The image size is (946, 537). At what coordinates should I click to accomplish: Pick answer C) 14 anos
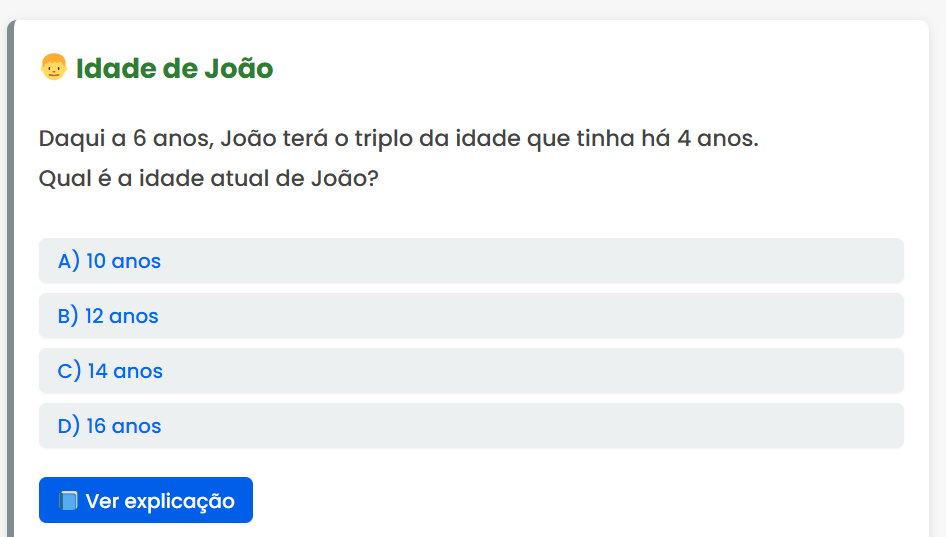click(471, 371)
